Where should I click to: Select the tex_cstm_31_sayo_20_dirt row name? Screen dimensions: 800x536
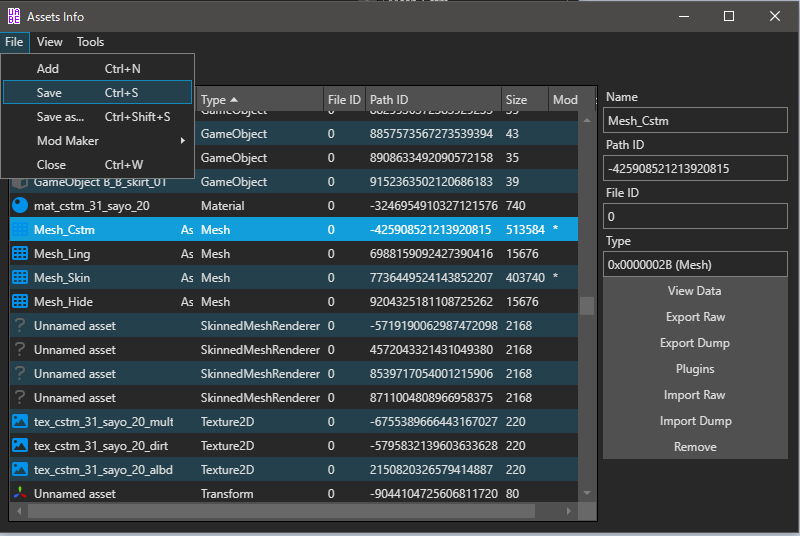pos(101,446)
